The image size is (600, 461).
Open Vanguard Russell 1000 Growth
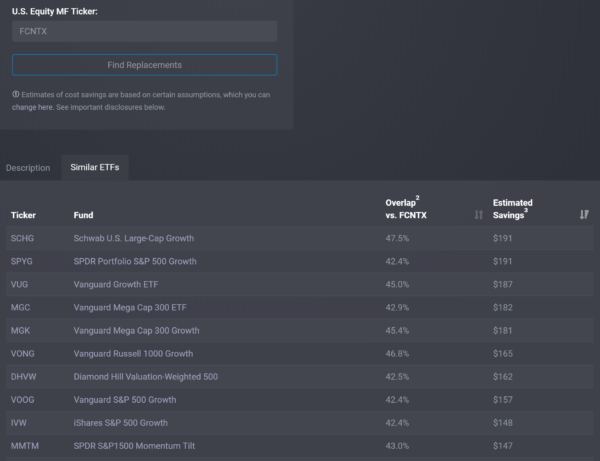tap(133, 353)
